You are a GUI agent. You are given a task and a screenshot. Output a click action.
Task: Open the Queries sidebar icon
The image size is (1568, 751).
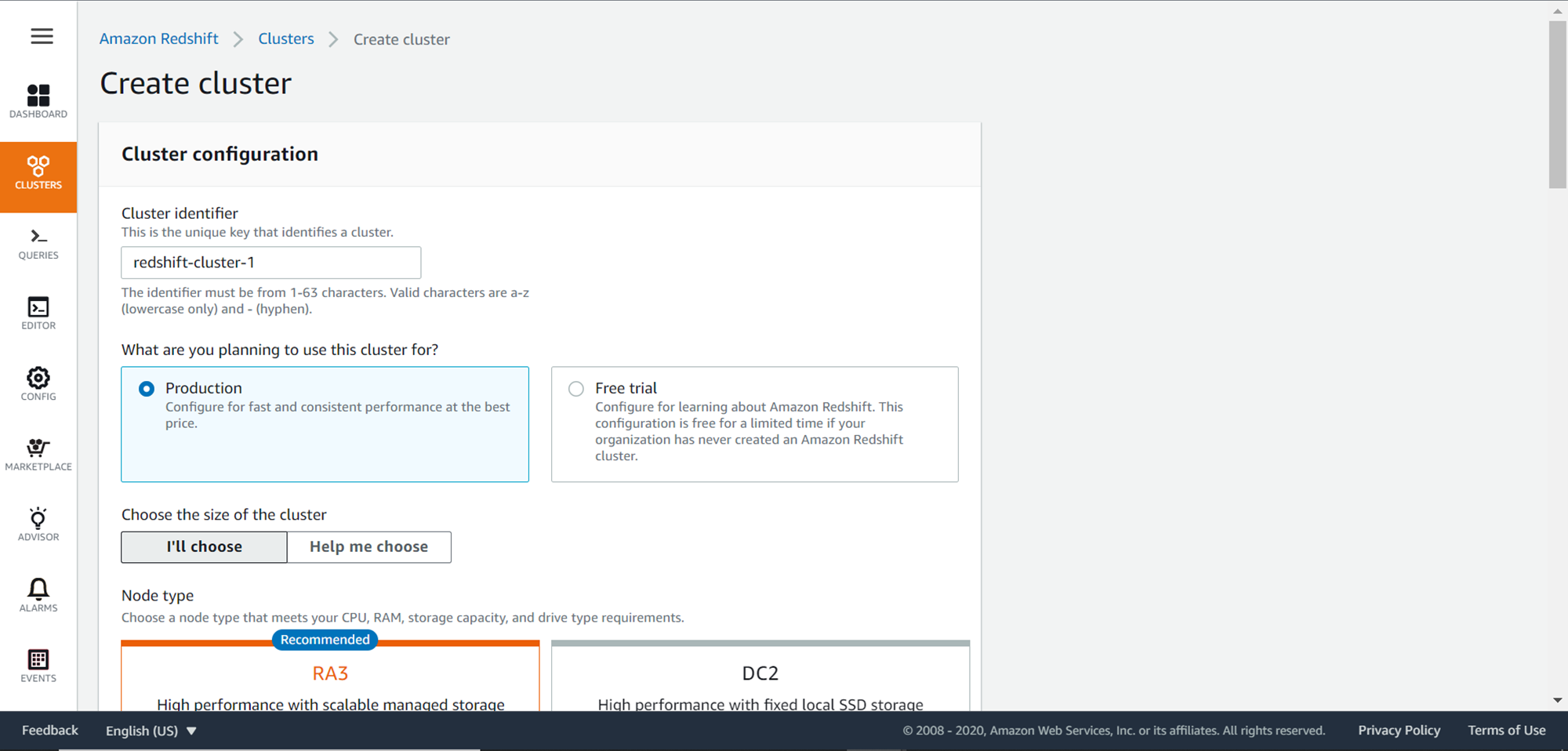coord(38,244)
